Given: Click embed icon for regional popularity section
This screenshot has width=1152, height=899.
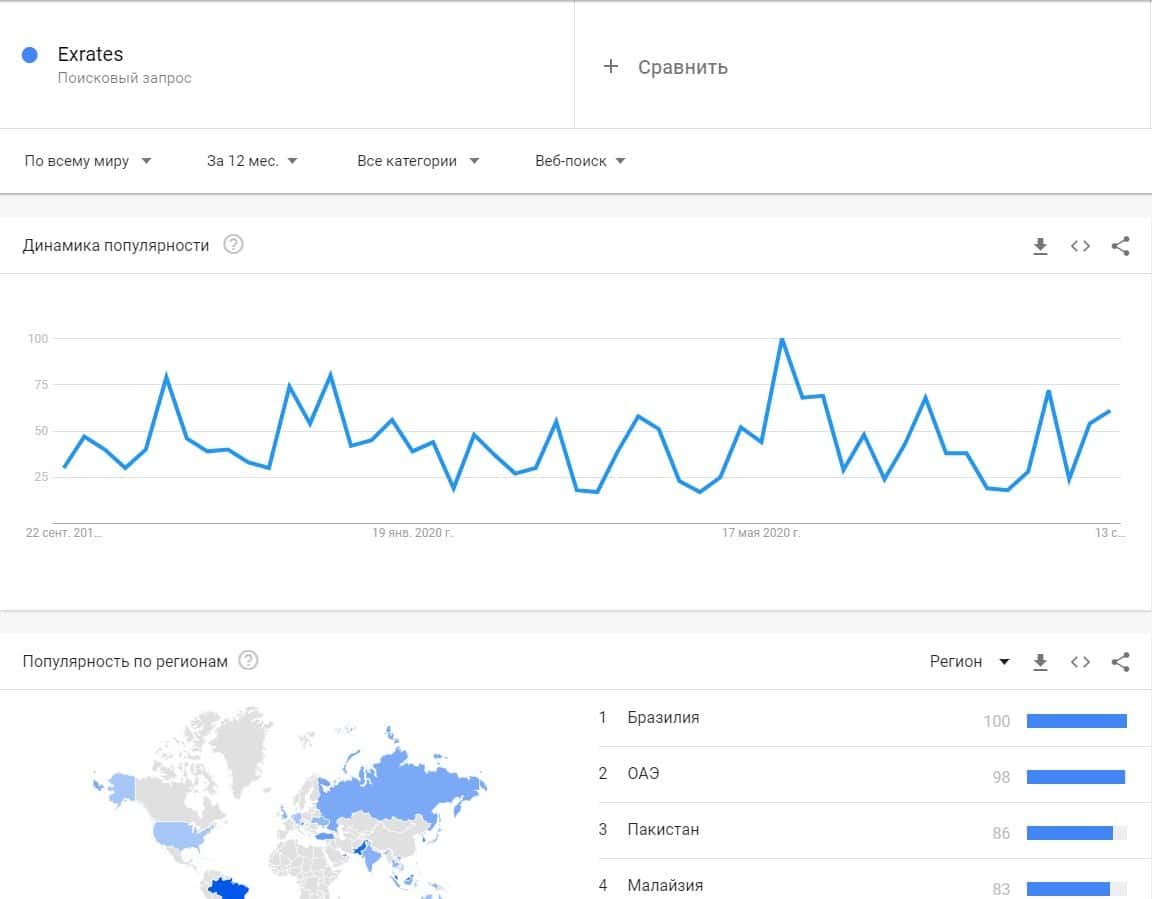Looking at the screenshot, I should click(x=1080, y=662).
